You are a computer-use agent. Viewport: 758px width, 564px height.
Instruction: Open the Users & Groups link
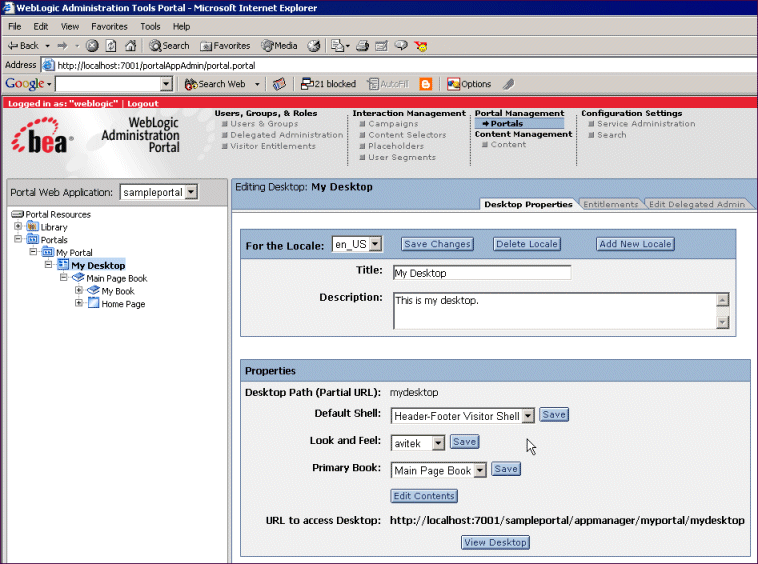pos(264,124)
